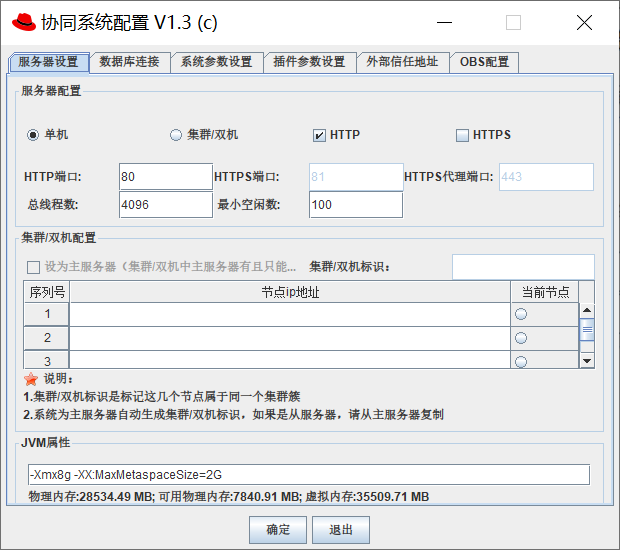
Task: Click the 总线程数 field containing 4096
Action: click(166, 205)
